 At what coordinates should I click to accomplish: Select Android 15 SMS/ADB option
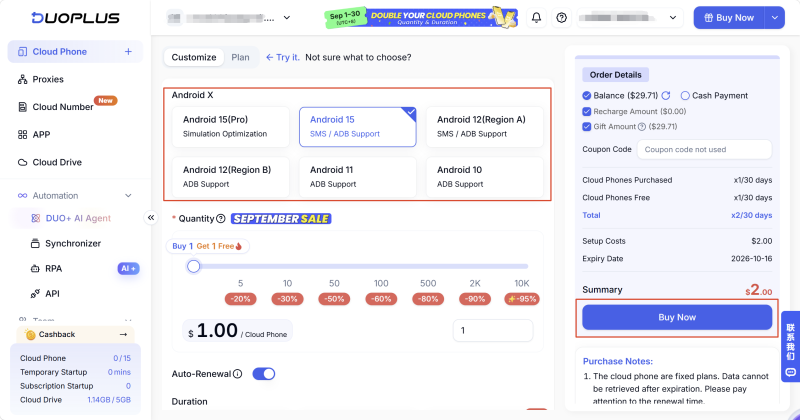coord(358,127)
